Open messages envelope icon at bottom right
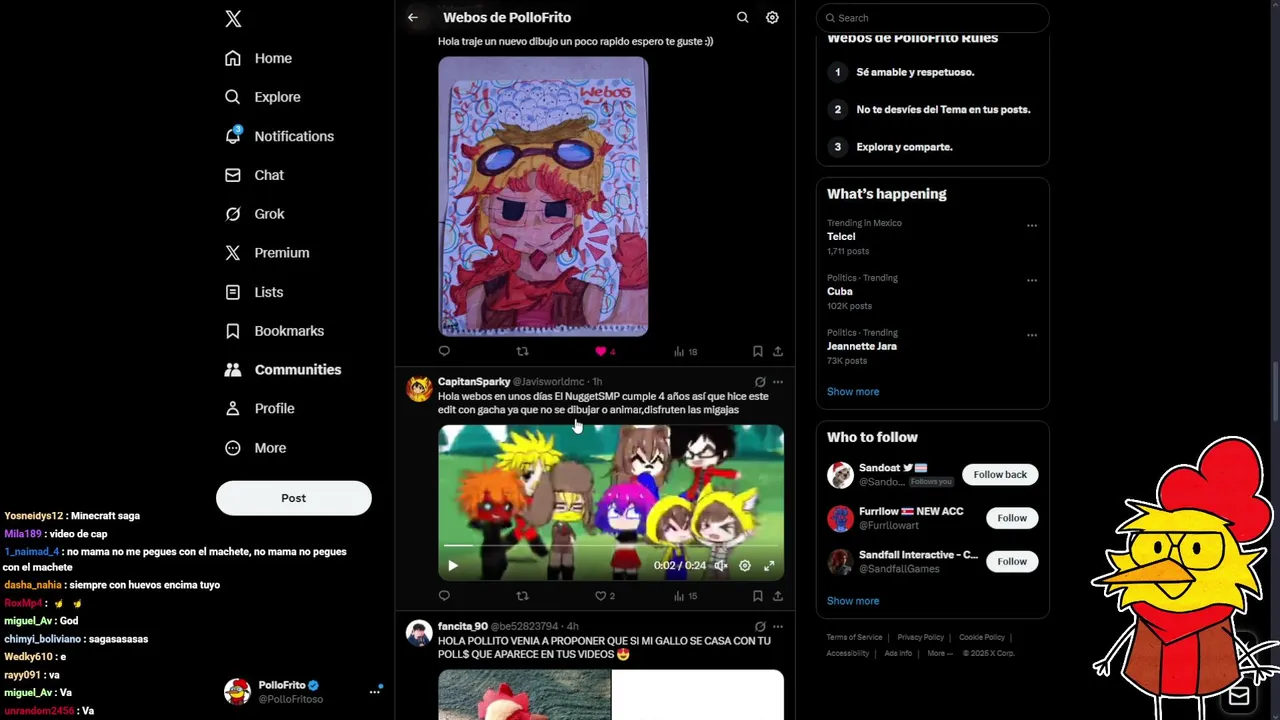The width and height of the screenshot is (1280, 720). click(1239, 696)
